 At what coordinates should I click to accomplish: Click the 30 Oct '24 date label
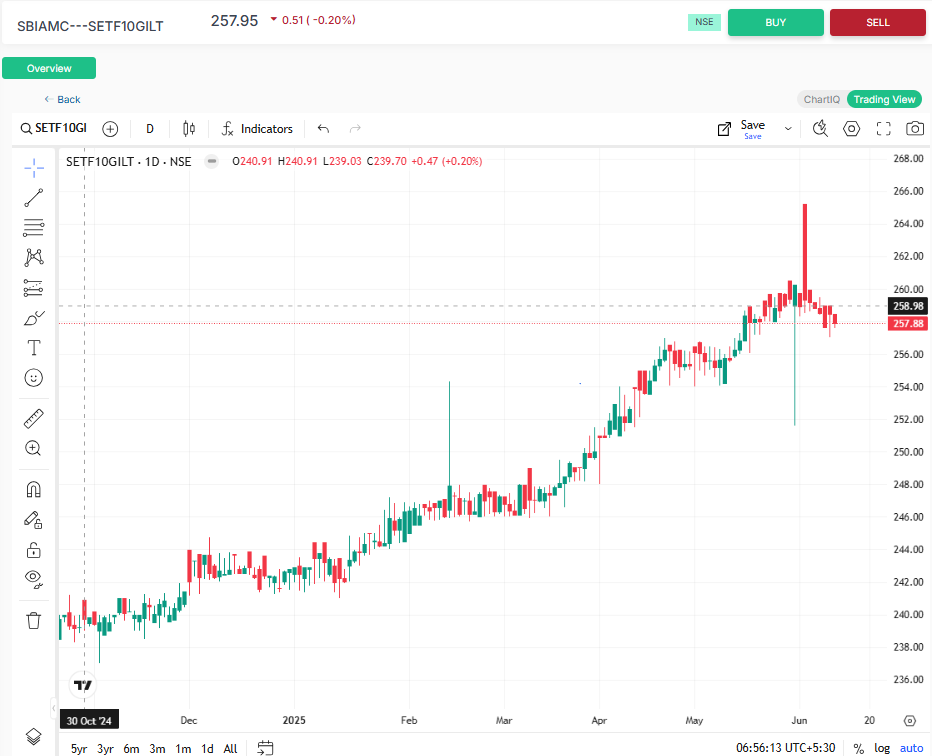89,721
